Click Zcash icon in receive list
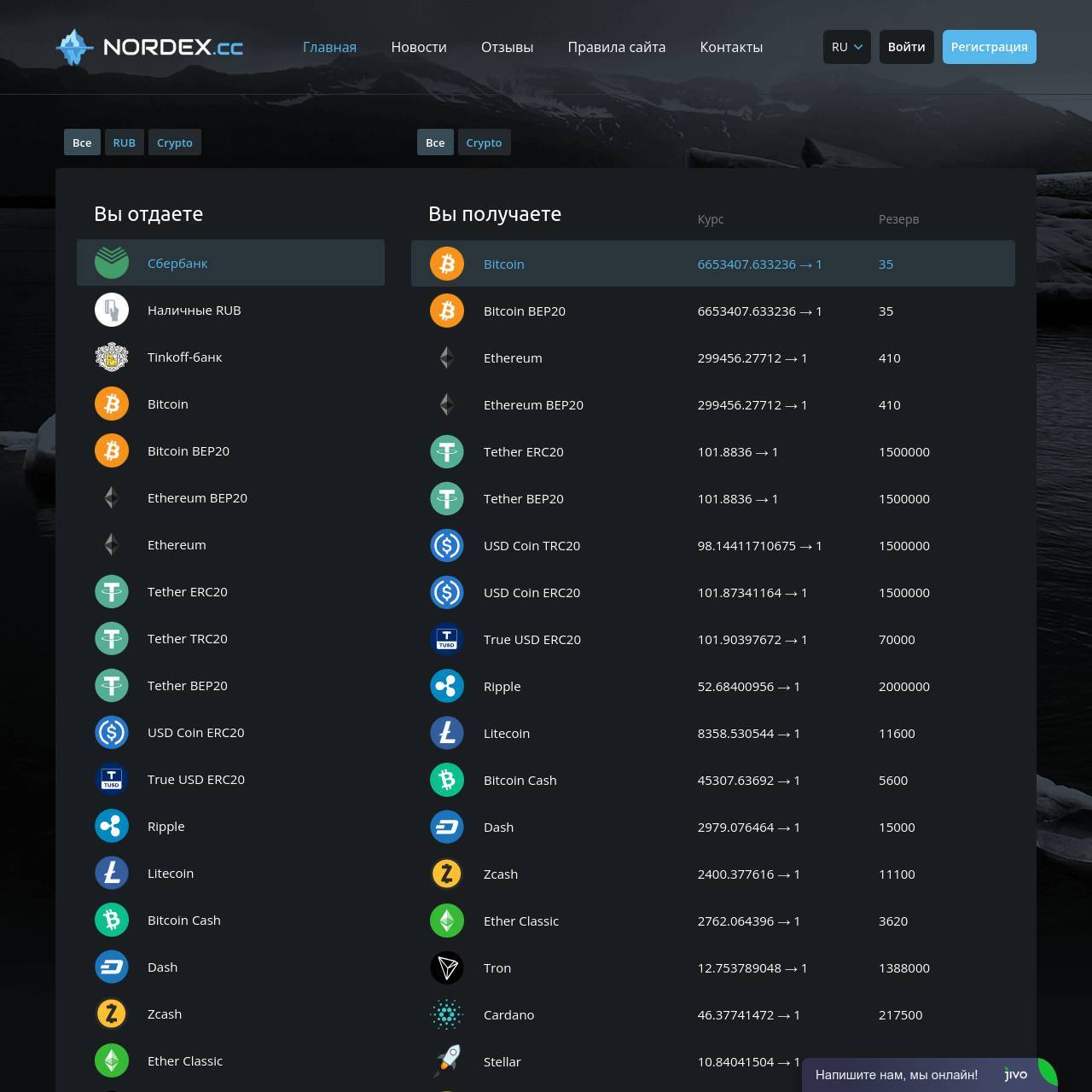This screenshot has height=1092, width=1092. [447, 874]
